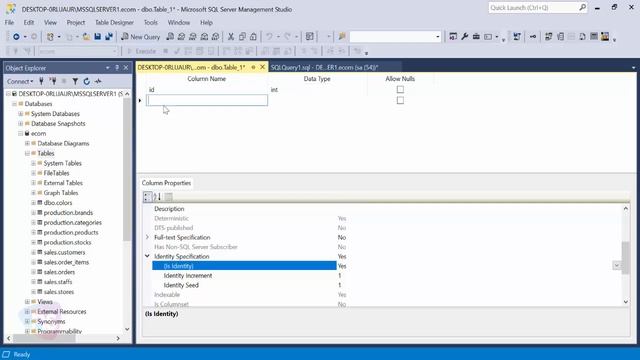The width and height of the screenshot is (640, 360).
Task: Click the Manage Indexes and Keys icon
Action: pyautogui.click(x=560, y=37)
